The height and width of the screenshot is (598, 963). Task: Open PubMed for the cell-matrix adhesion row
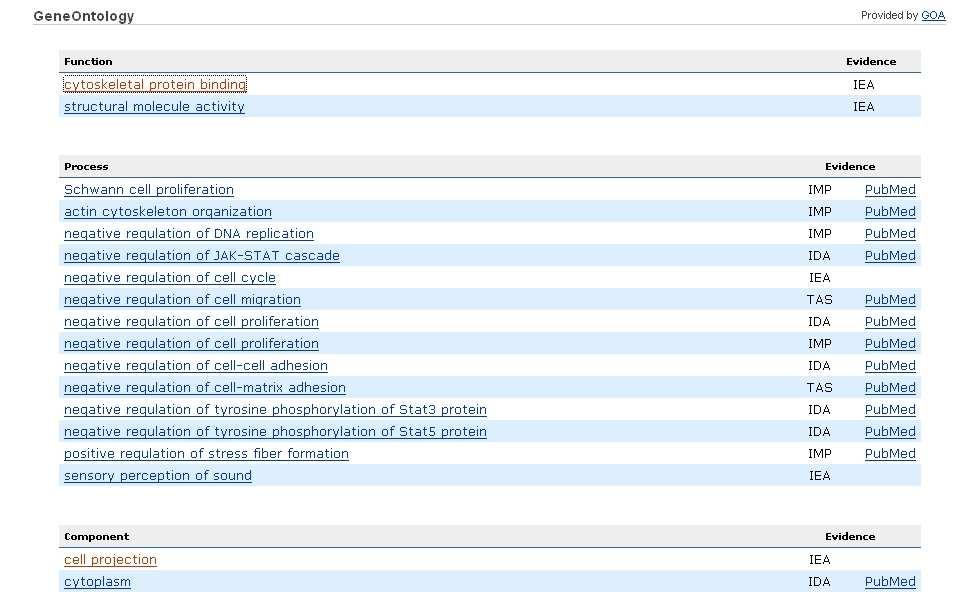(x=890, y=388)
